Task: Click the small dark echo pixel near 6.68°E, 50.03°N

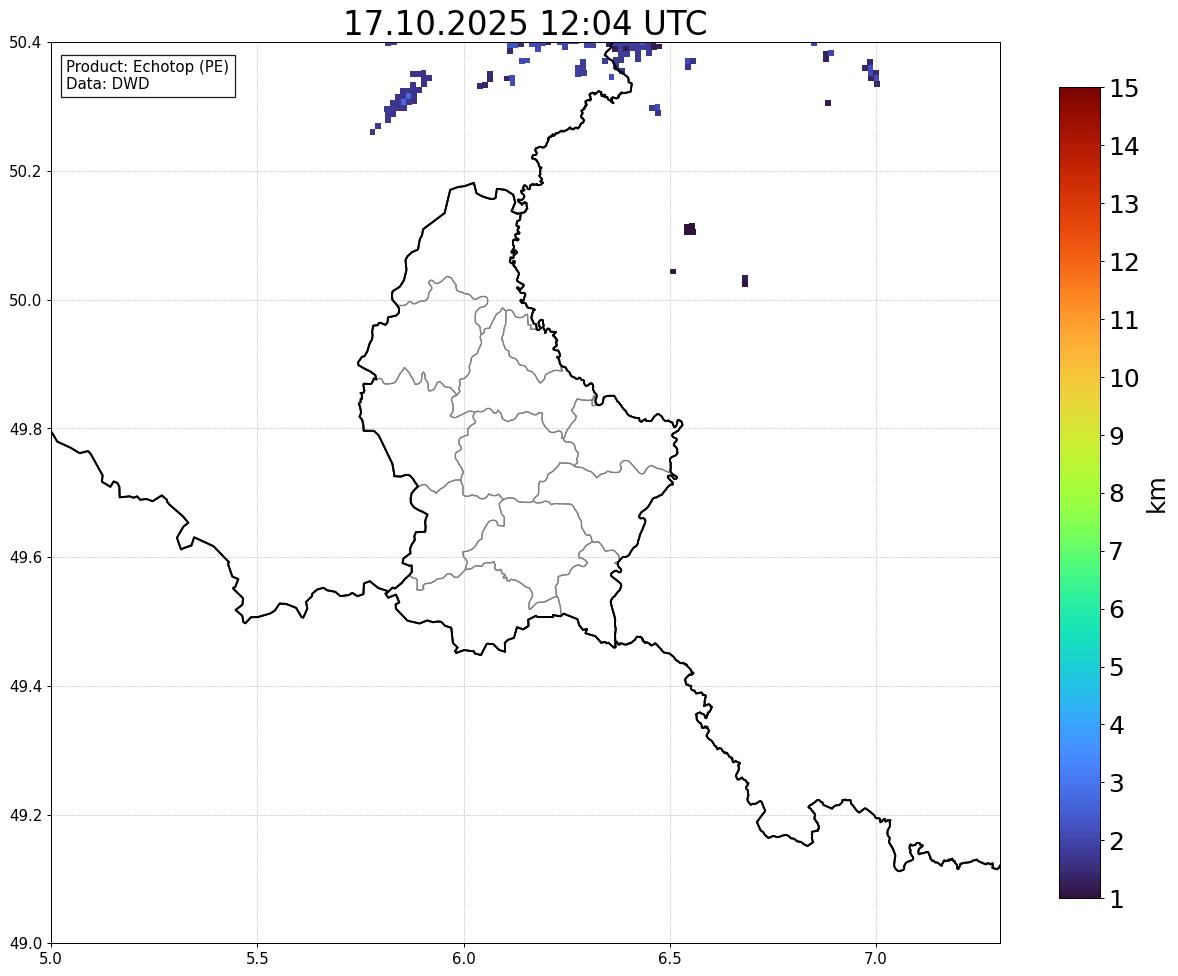Action: pyautogui.click(x=745, y=281)
